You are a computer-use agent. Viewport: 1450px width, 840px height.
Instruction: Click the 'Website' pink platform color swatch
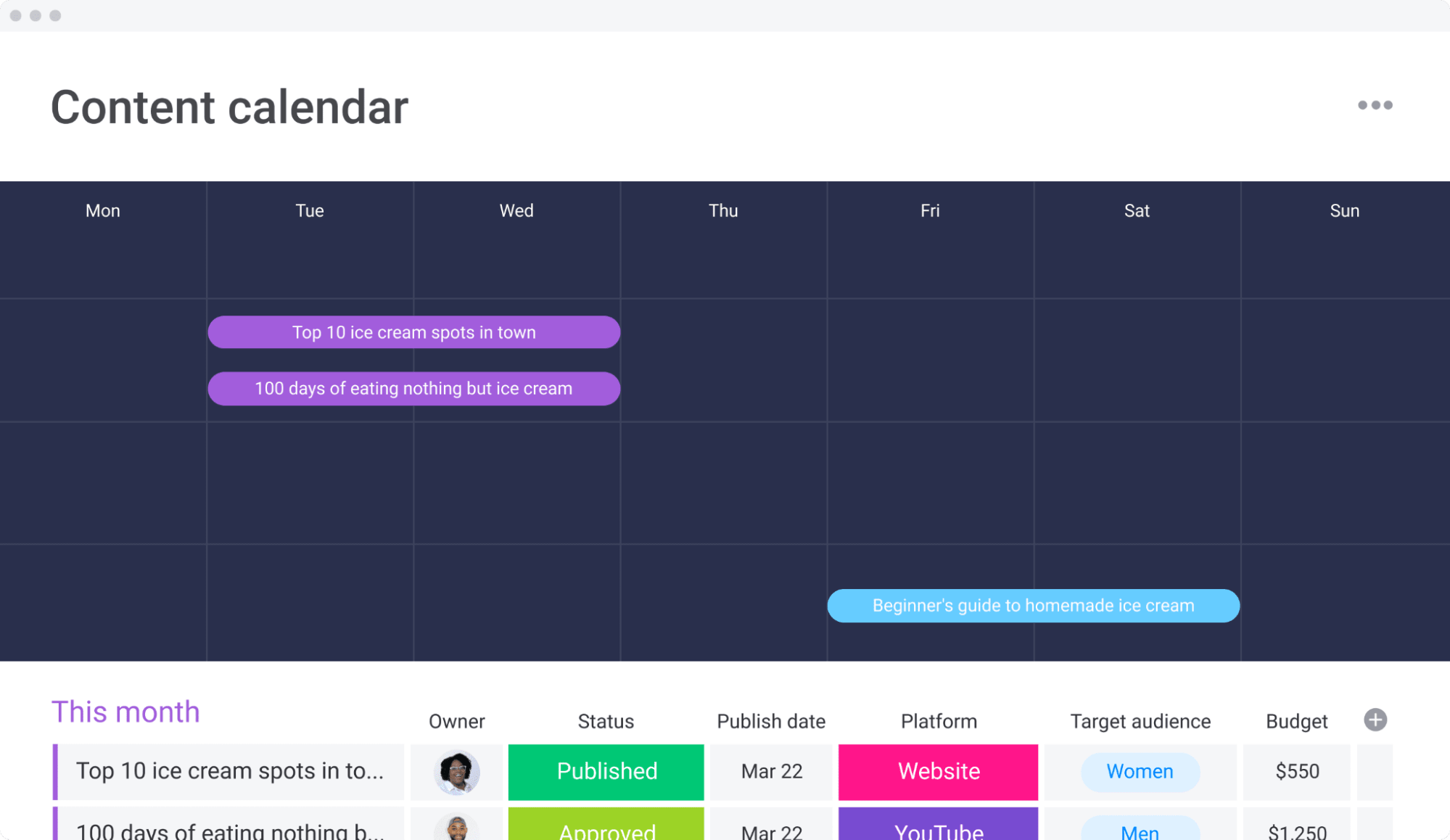click(938, 770)
